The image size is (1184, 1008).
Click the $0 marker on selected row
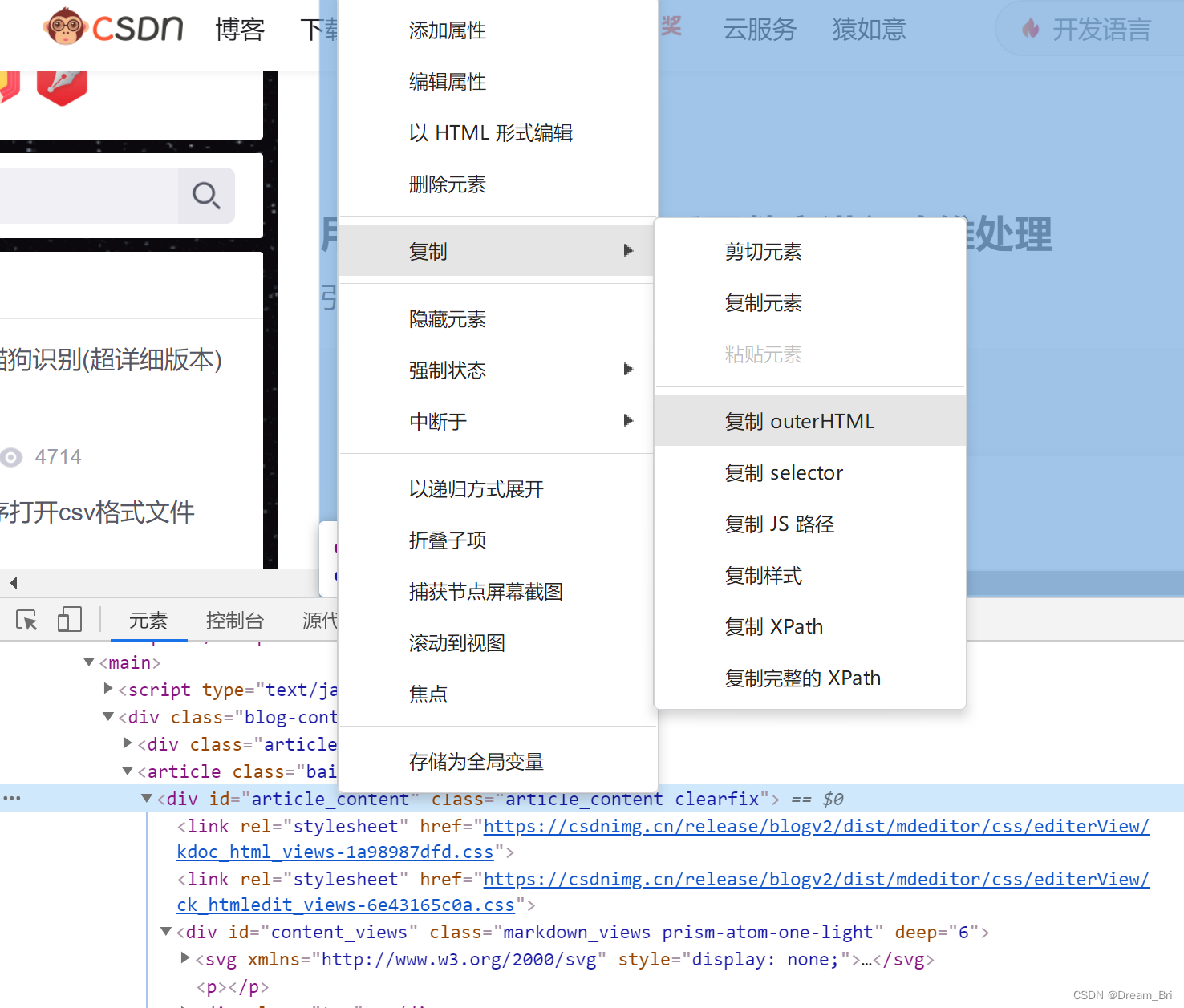[x=833, y=799]
